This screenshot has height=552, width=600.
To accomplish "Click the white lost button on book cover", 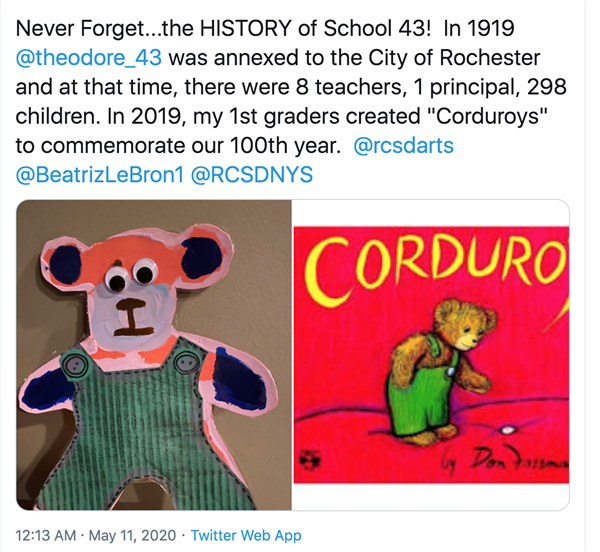I will (507, 430).
